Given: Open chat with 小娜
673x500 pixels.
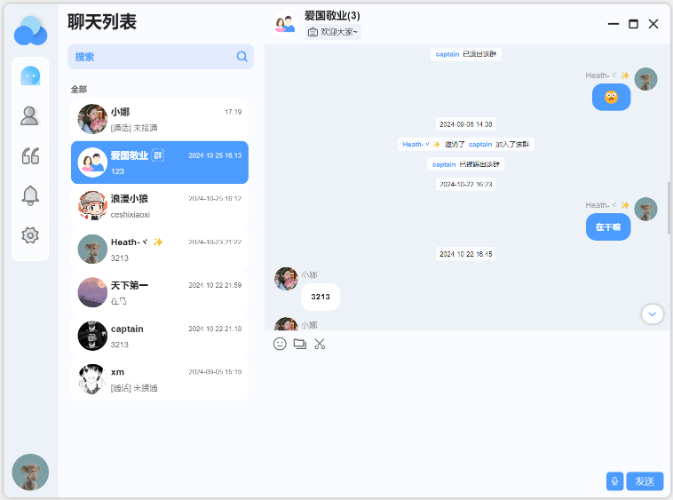Looking at the screenshot, I should [x=160, y=119].
